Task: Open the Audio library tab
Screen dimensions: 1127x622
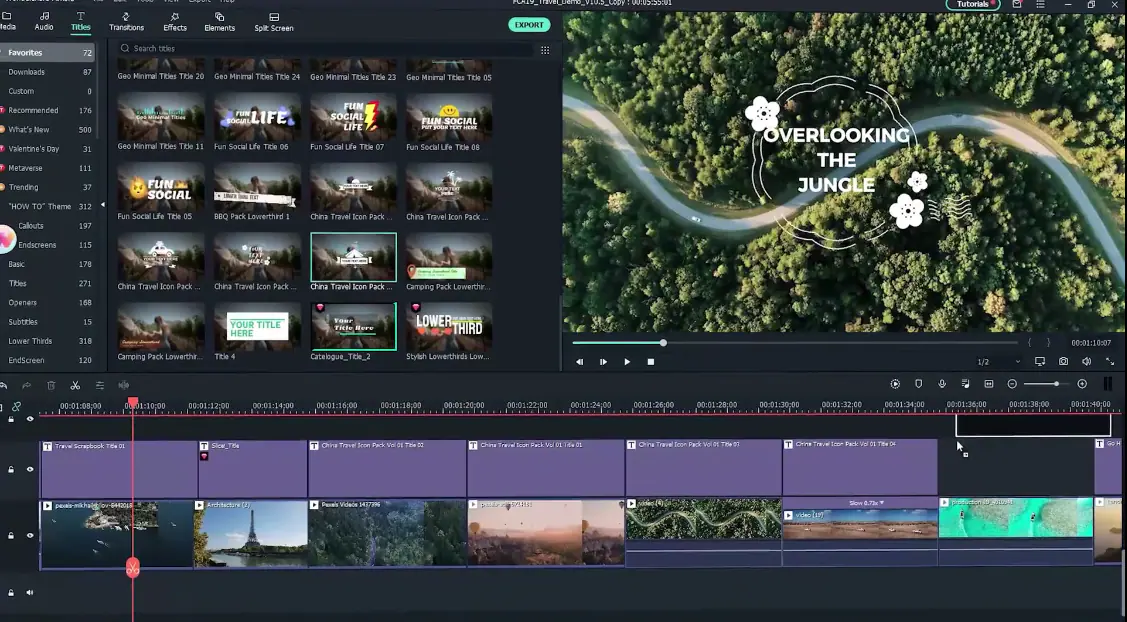Action: click(x=44, y=22)
